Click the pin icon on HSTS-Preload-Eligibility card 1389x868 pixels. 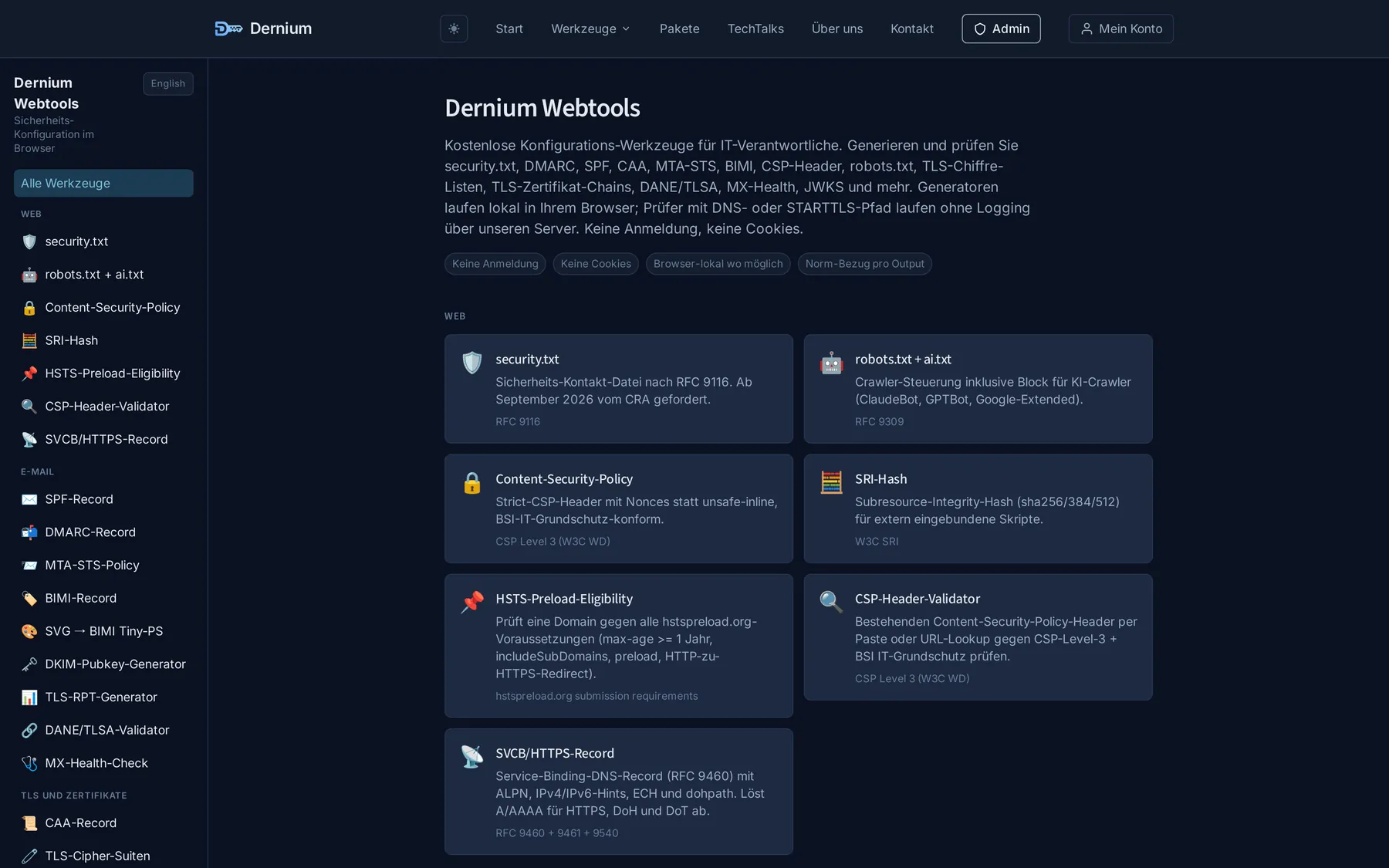pos(472,602)
